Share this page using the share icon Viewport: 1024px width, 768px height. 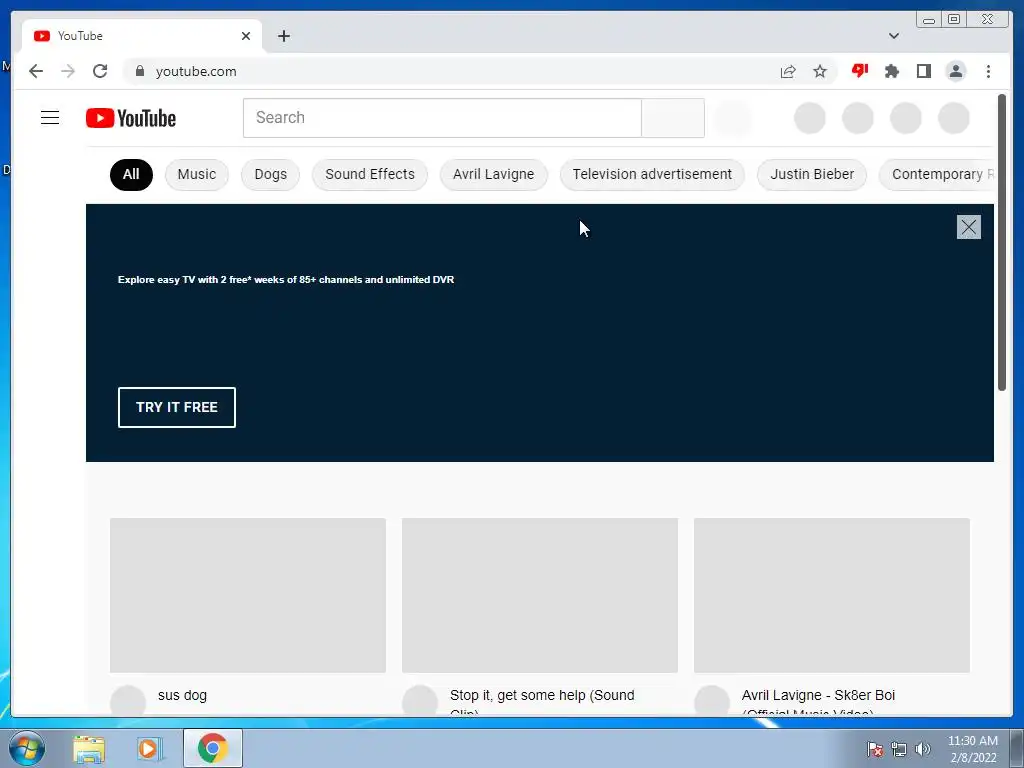point(788,71)
